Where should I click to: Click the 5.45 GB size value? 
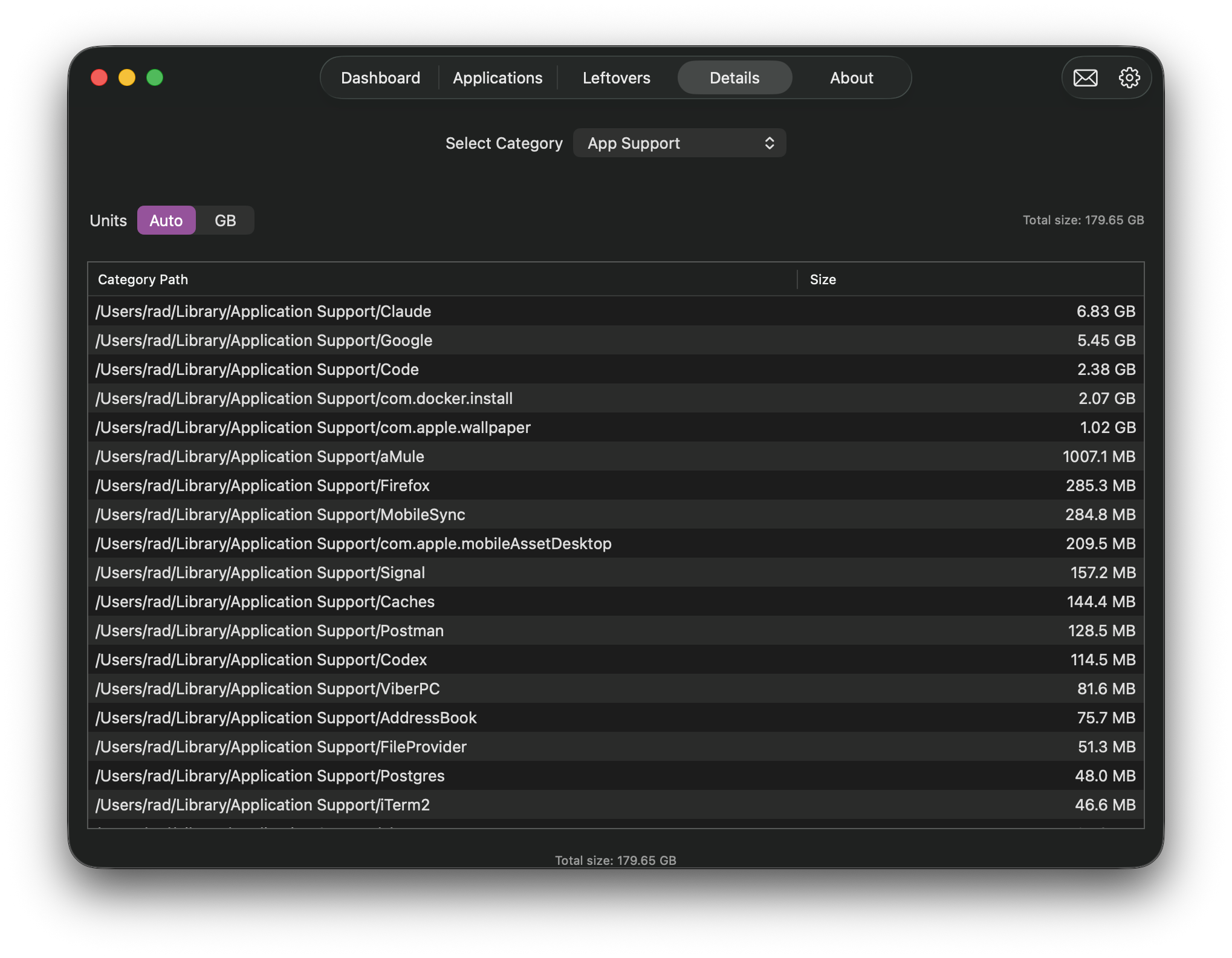coord(1106,341)
